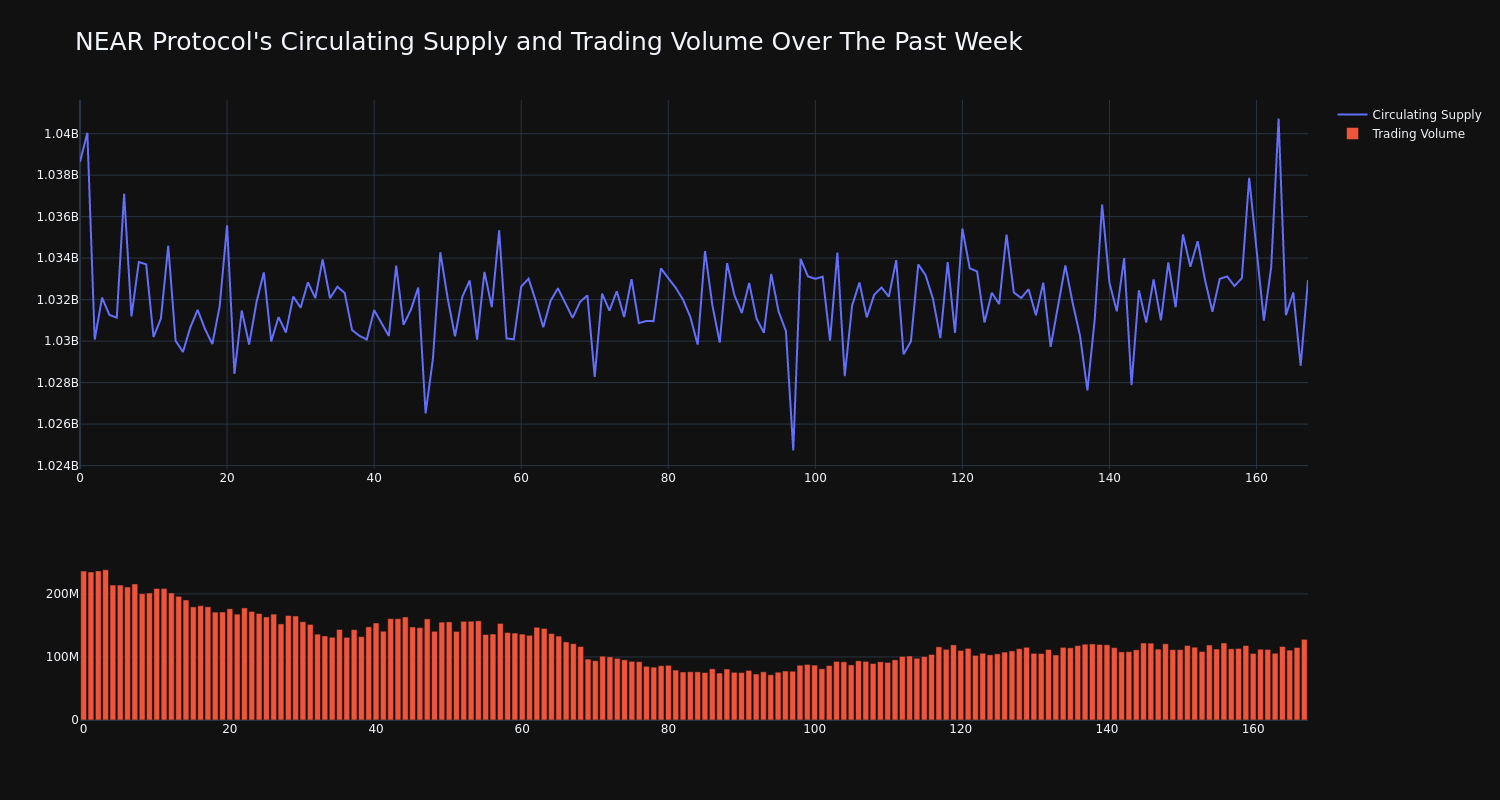This screenshot has height=800, width=1500.
Task: Click the lowest supply dip near hour 97
Action: [793, 449]
